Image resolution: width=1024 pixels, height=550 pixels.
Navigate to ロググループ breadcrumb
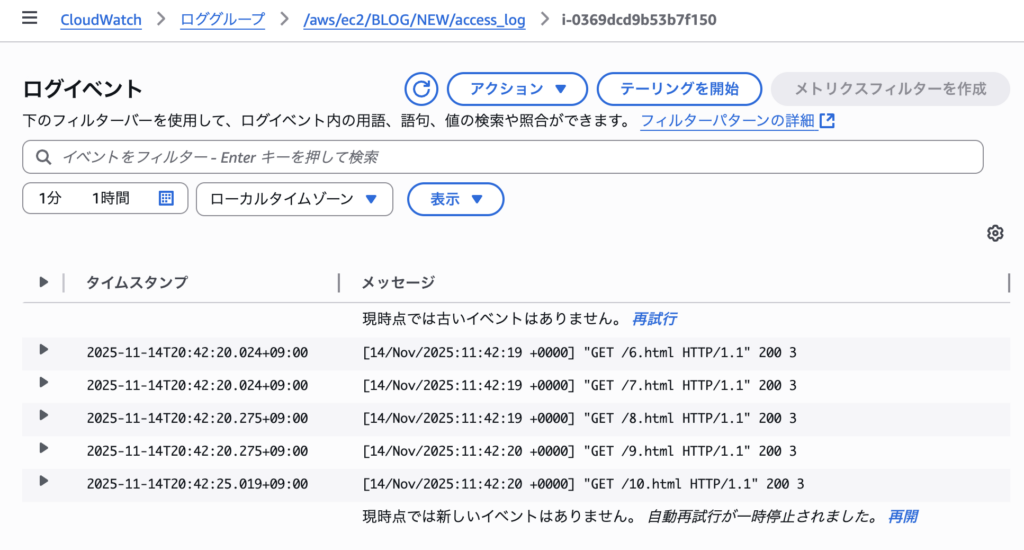tap(222, 20)
